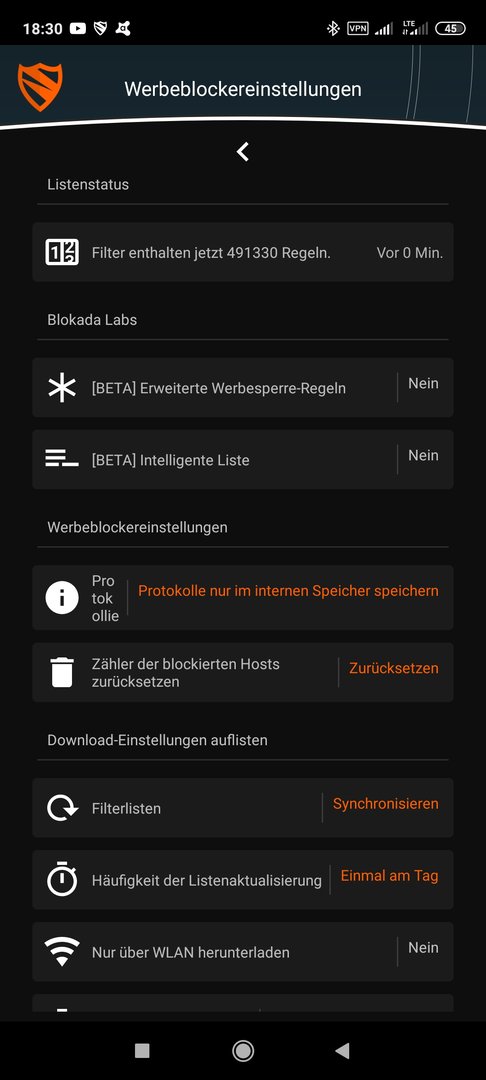Tap Zurücksetzen to reset blocked hosts counter
The image size is (486, 1080).
coord(394,668)
